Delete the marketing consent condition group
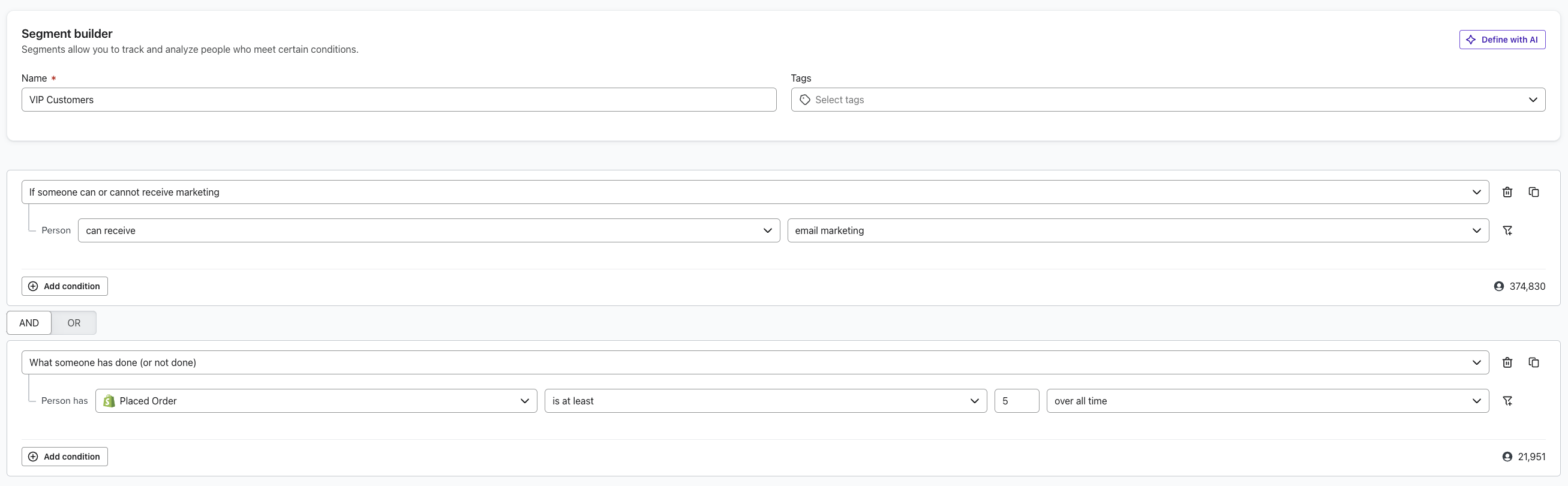The width and height of the screenshot is (1568, 486). [x=1507, y=192]
